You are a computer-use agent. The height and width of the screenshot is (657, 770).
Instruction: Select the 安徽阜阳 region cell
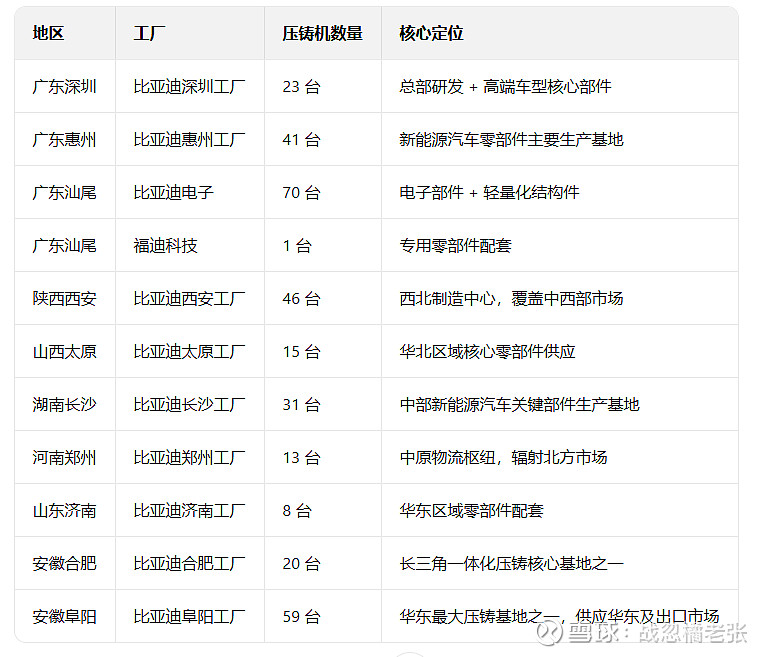[x=64, y=617]
